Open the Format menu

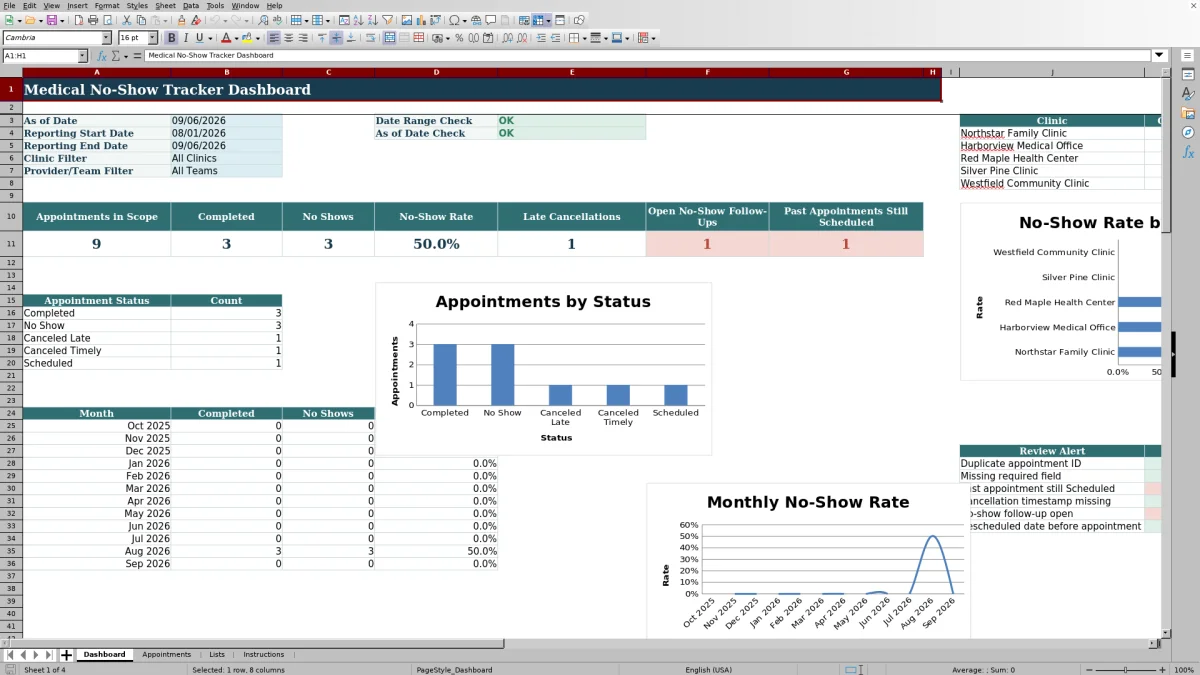[x=106, y=5]
